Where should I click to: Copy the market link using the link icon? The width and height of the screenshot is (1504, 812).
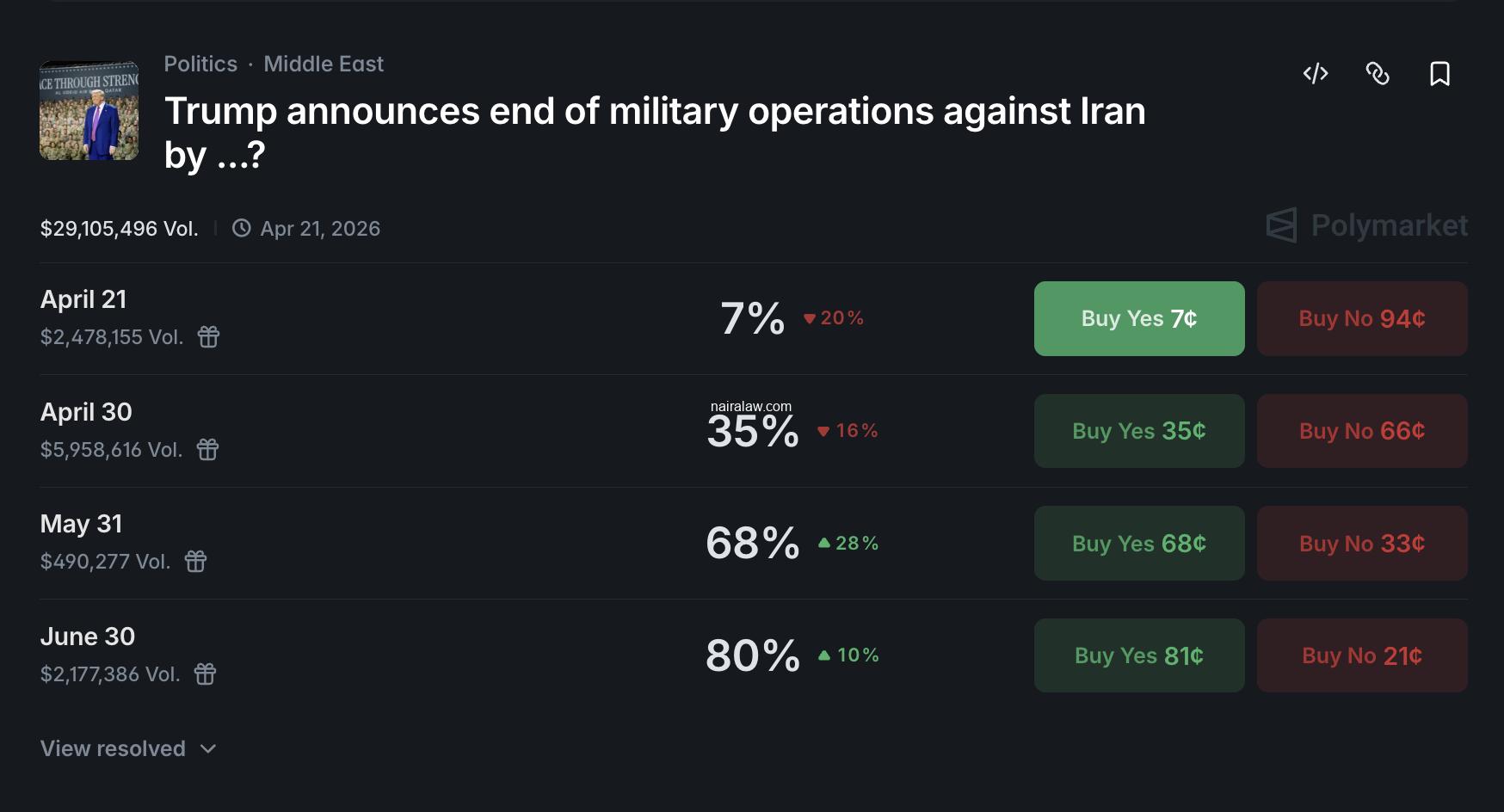pyautogui.click(x=1378, y=74)
